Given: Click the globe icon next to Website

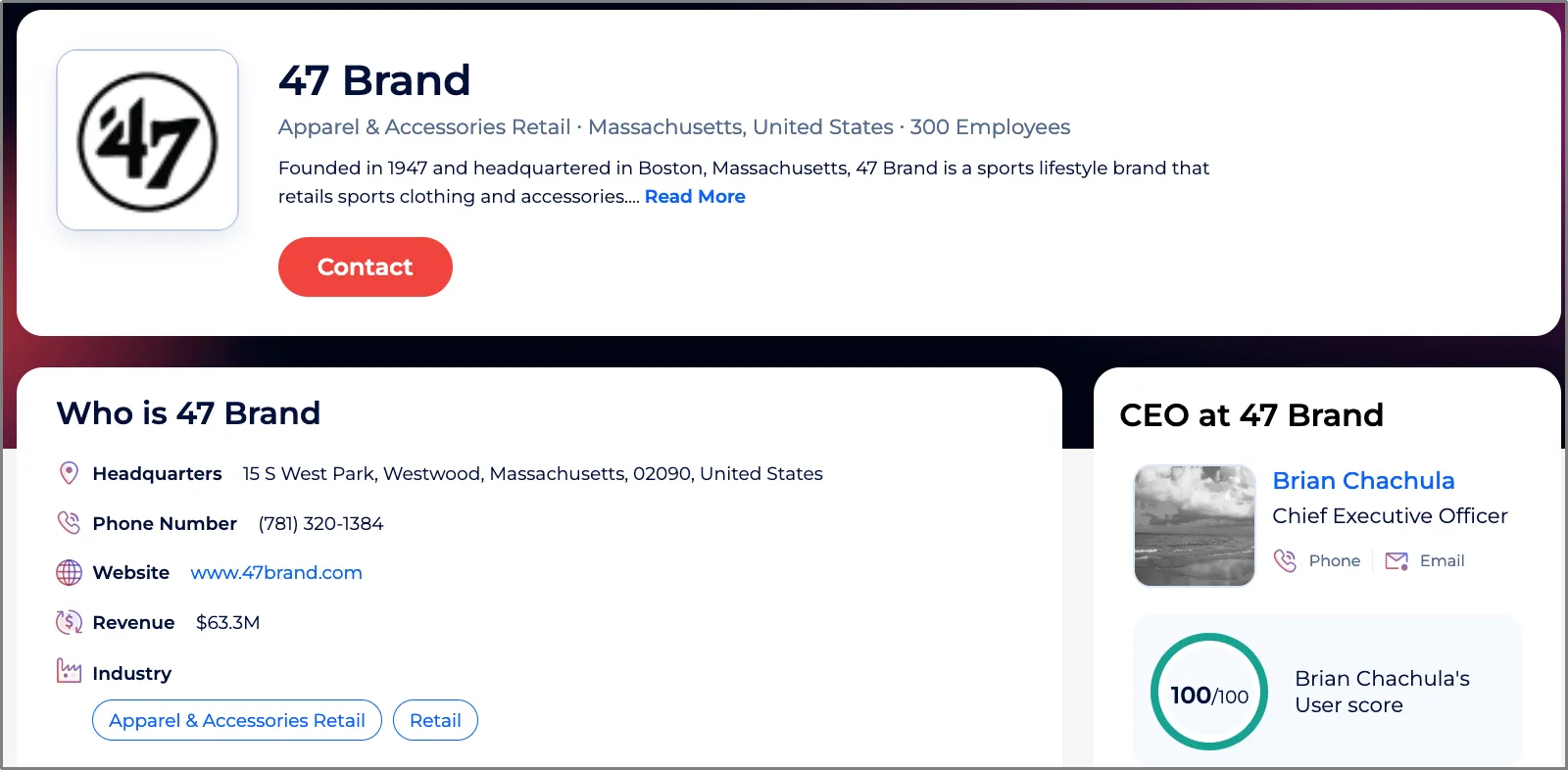Looking at the screenshot, I should coord(68,572).
